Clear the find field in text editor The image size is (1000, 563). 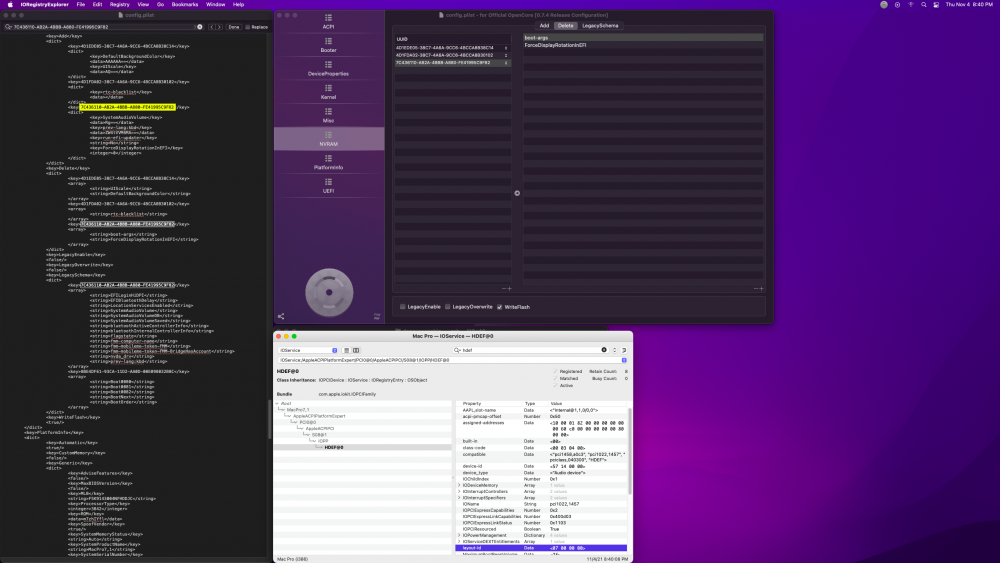(200, 27)
